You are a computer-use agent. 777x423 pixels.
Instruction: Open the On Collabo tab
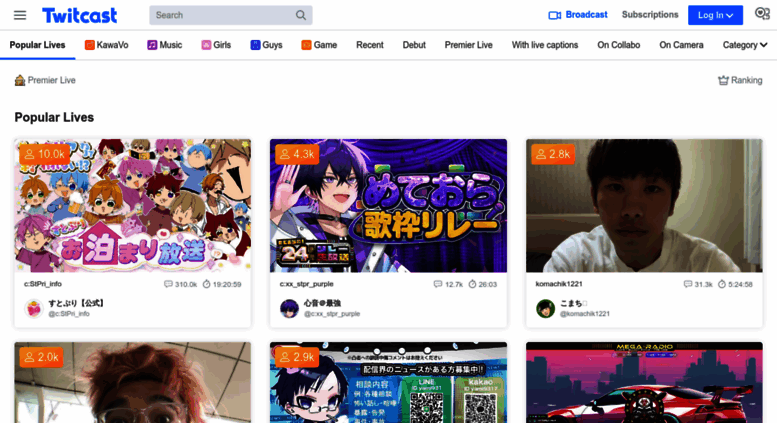click(618, 45)
